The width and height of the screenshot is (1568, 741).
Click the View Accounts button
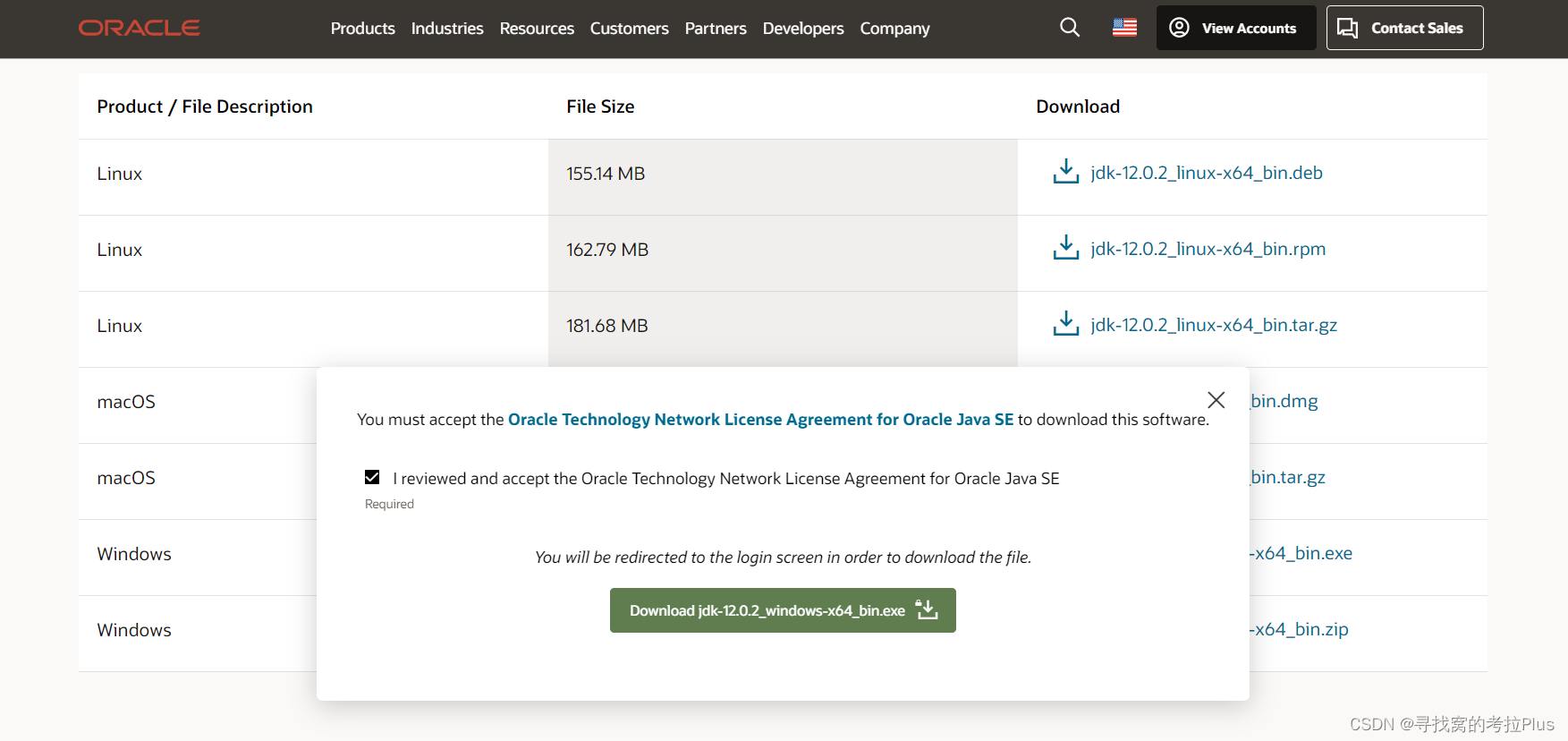coord(1235,28)
